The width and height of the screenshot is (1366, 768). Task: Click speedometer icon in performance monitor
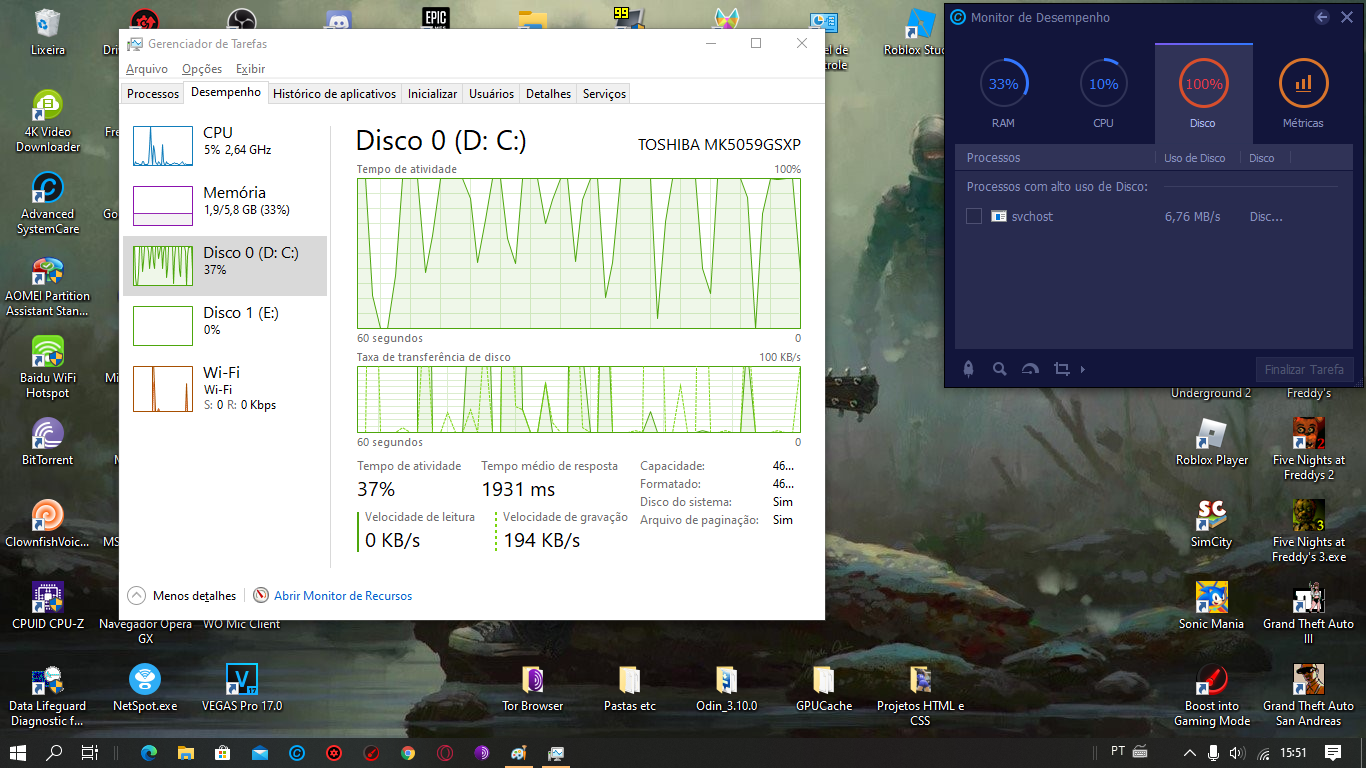click(1030, 369)
